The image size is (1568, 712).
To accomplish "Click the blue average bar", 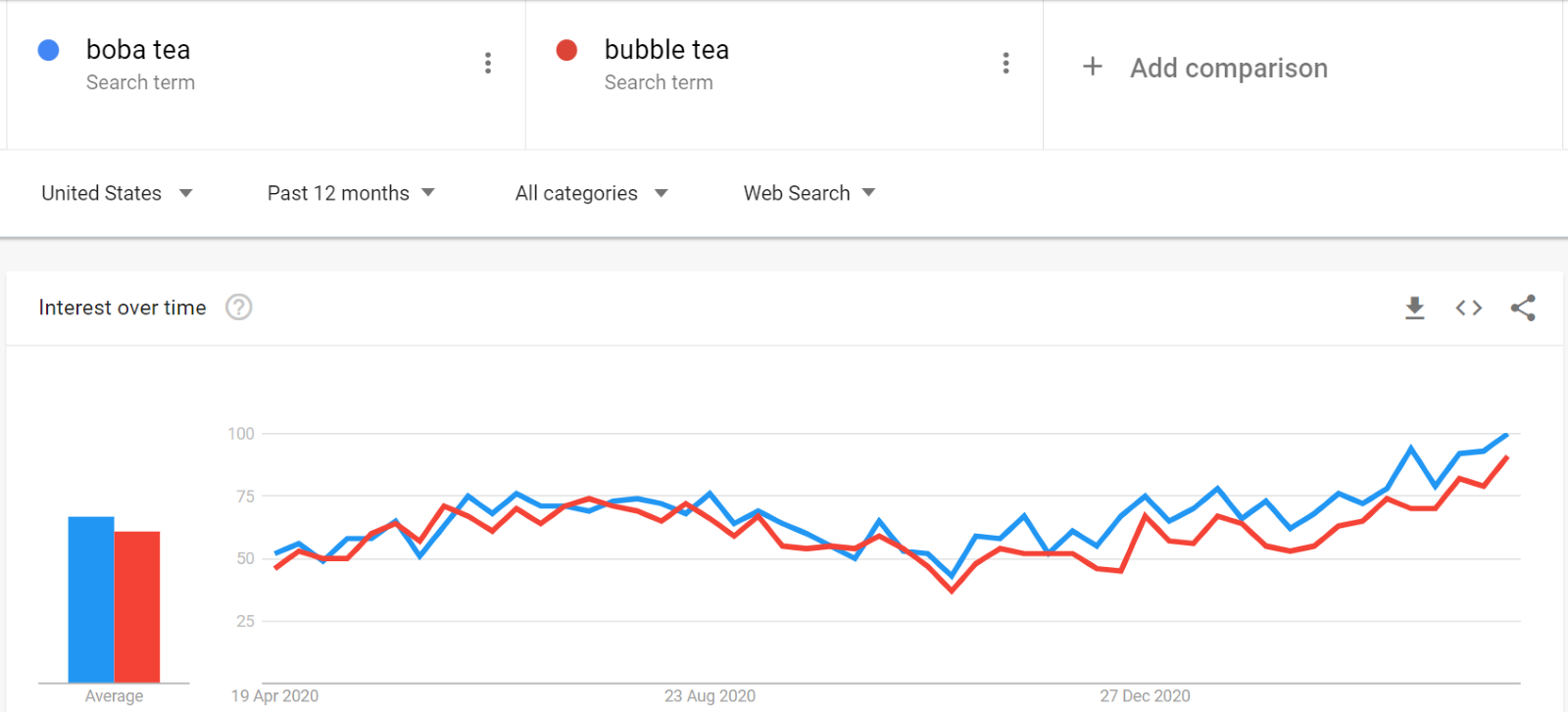I will tap(91, 598).
